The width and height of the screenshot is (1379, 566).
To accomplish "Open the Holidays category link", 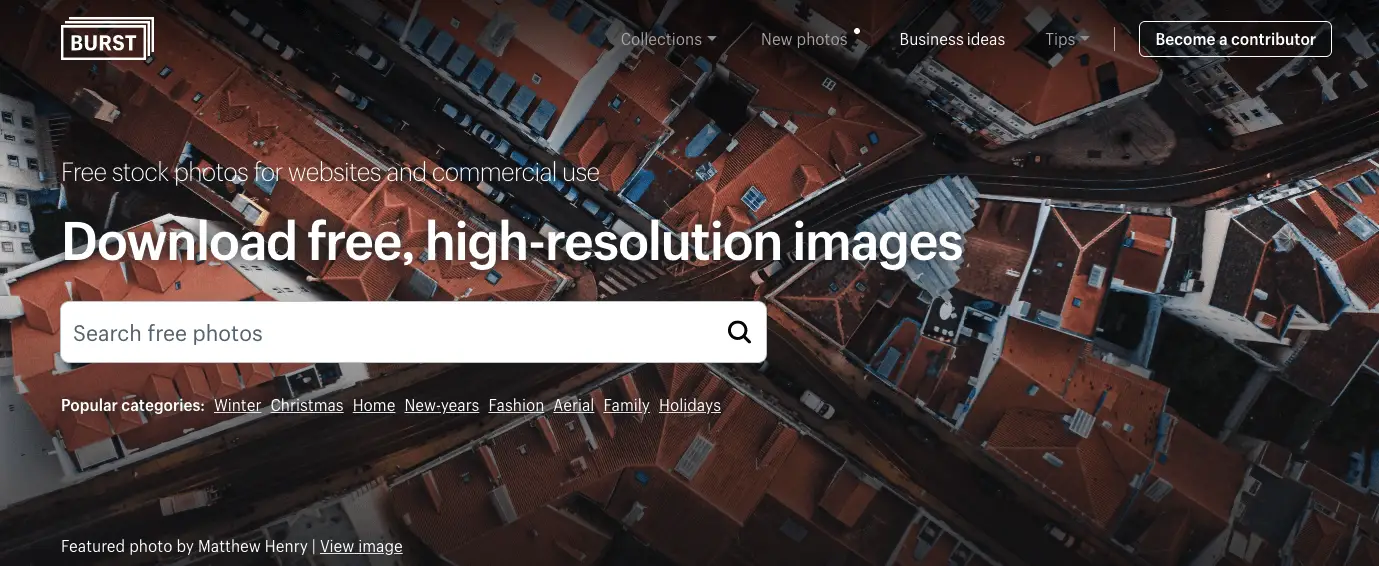I will tap(690, 405).
